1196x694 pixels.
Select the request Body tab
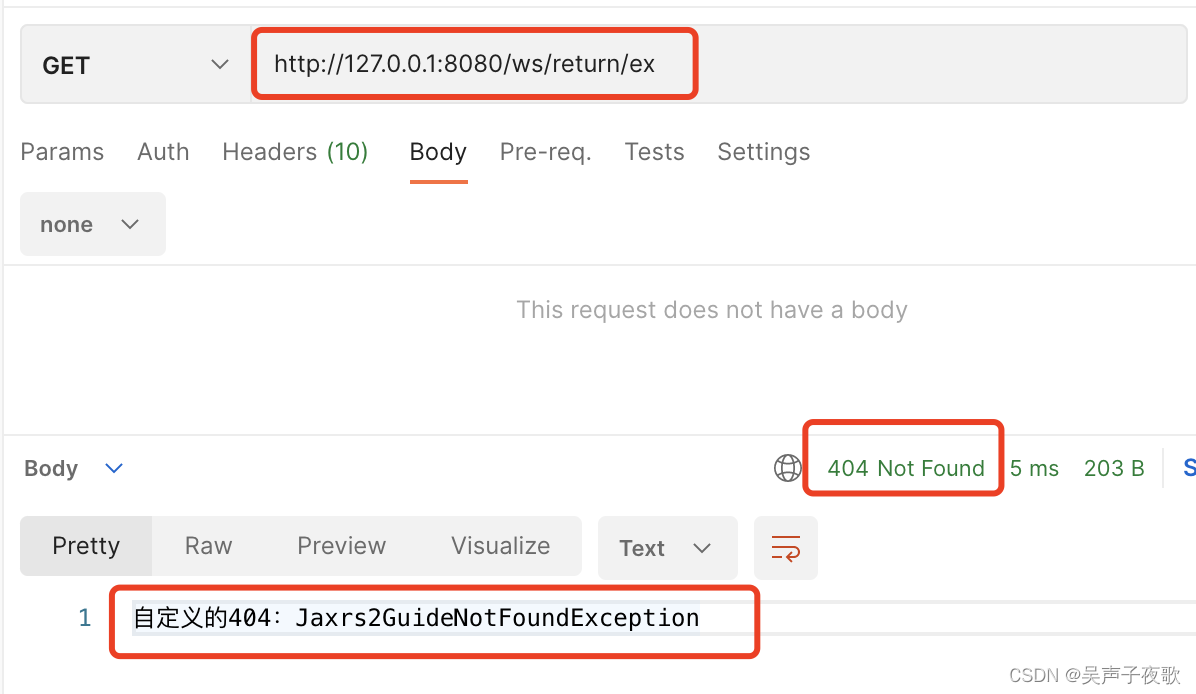[x=438, y=152]
